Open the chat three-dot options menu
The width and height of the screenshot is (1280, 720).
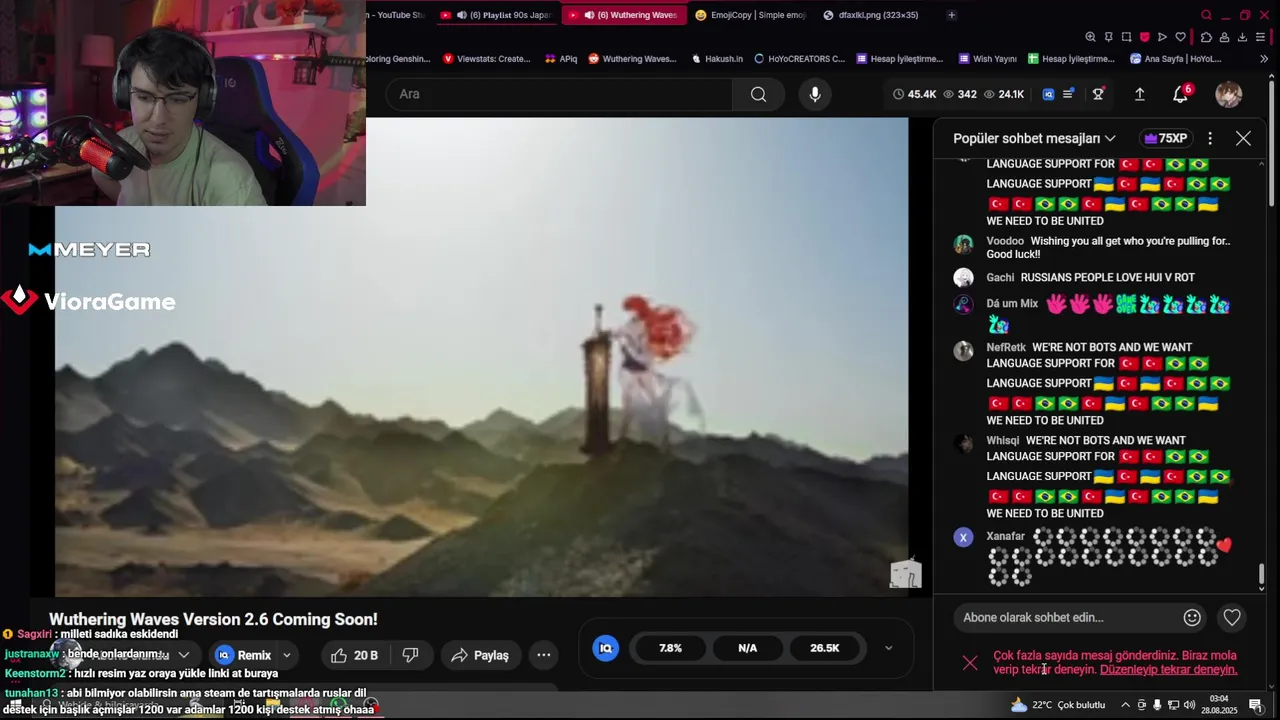pyautogui.click(x=1210, y=138)
